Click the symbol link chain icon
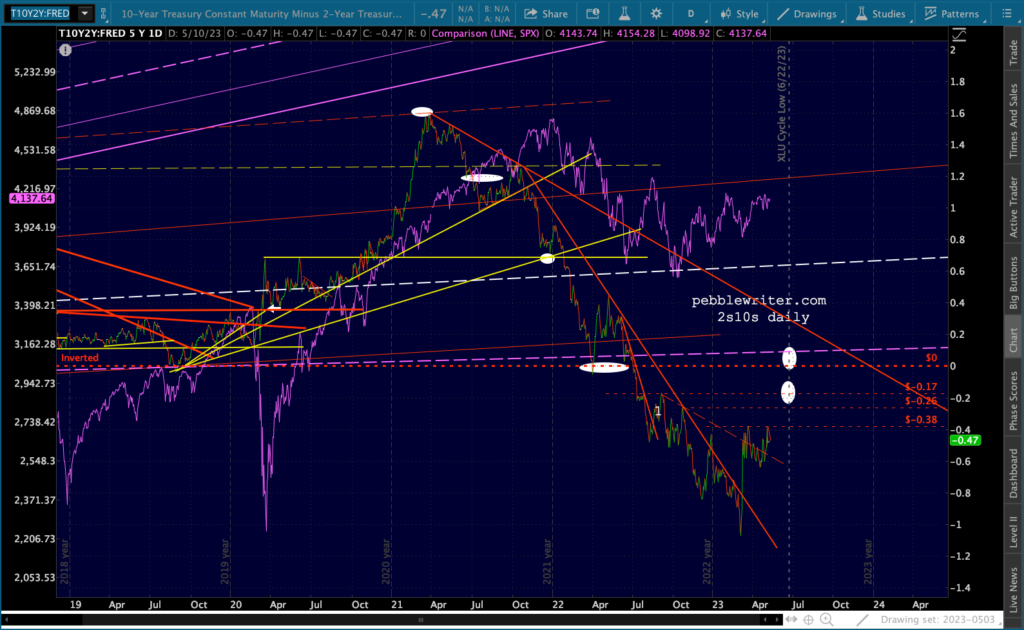Viewport: 1024px width, 630px height. click(103, 13)
